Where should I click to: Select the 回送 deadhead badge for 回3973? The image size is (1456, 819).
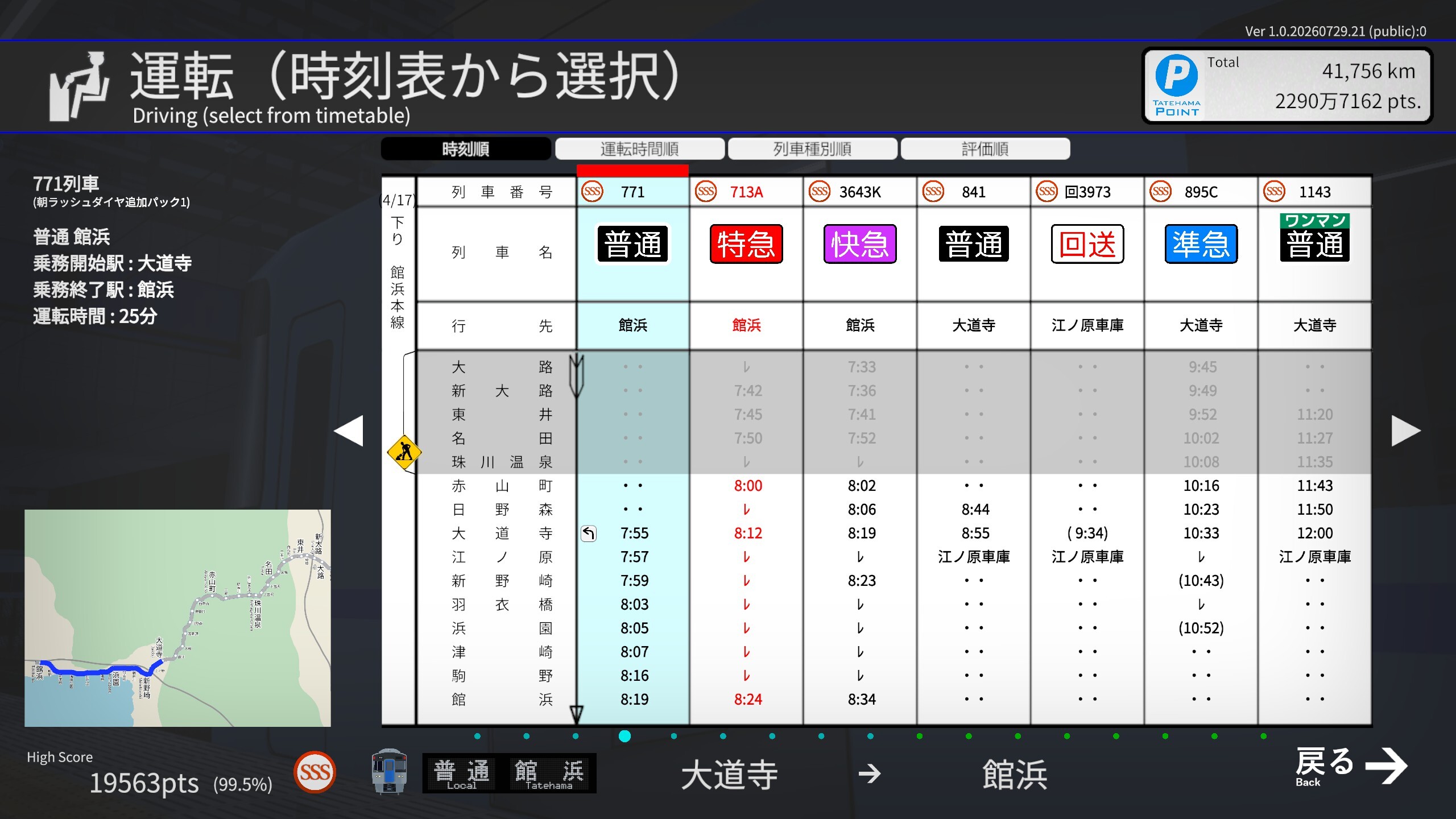[1087, 244]
